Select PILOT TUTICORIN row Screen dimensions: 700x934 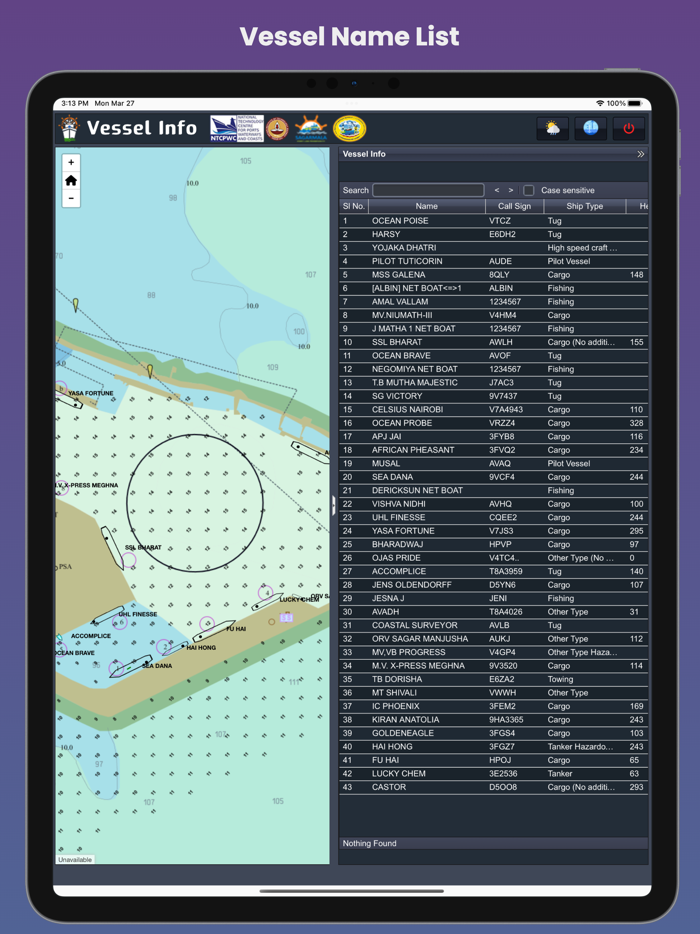click(x=493, y=261)
